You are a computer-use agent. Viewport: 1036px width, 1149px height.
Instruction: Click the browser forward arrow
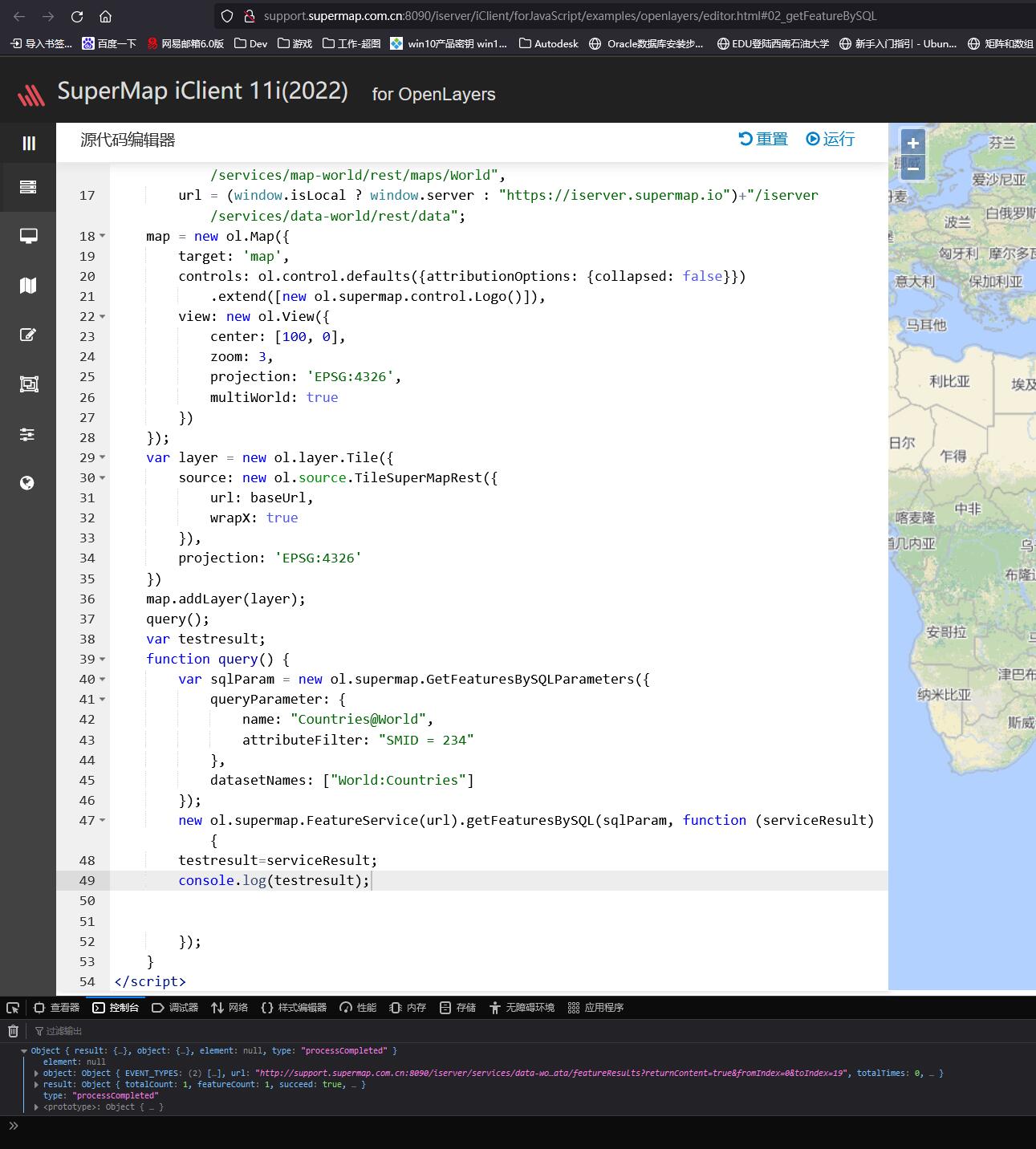48,16
